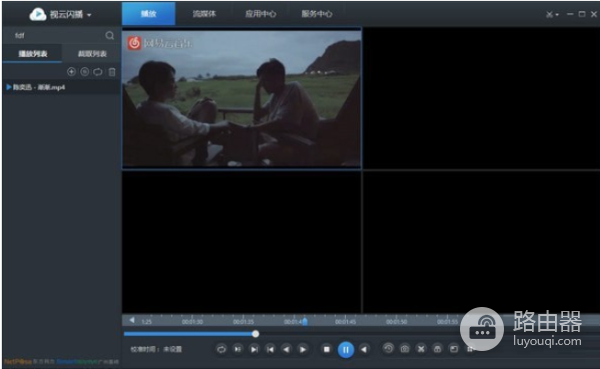600x369 pixels.
Task: Open the 流媒体 tab
Action: (204, 14)
